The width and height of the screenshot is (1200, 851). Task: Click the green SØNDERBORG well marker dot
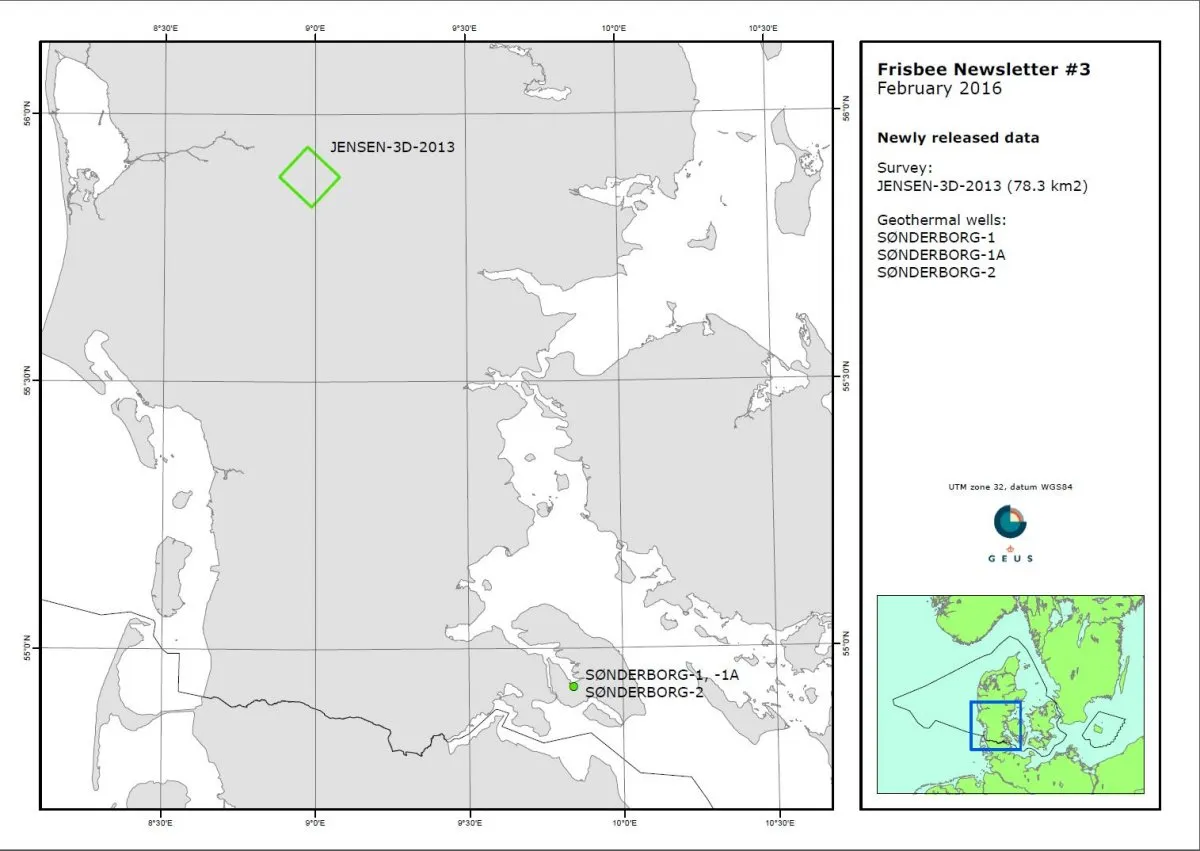tap(573, 686)
